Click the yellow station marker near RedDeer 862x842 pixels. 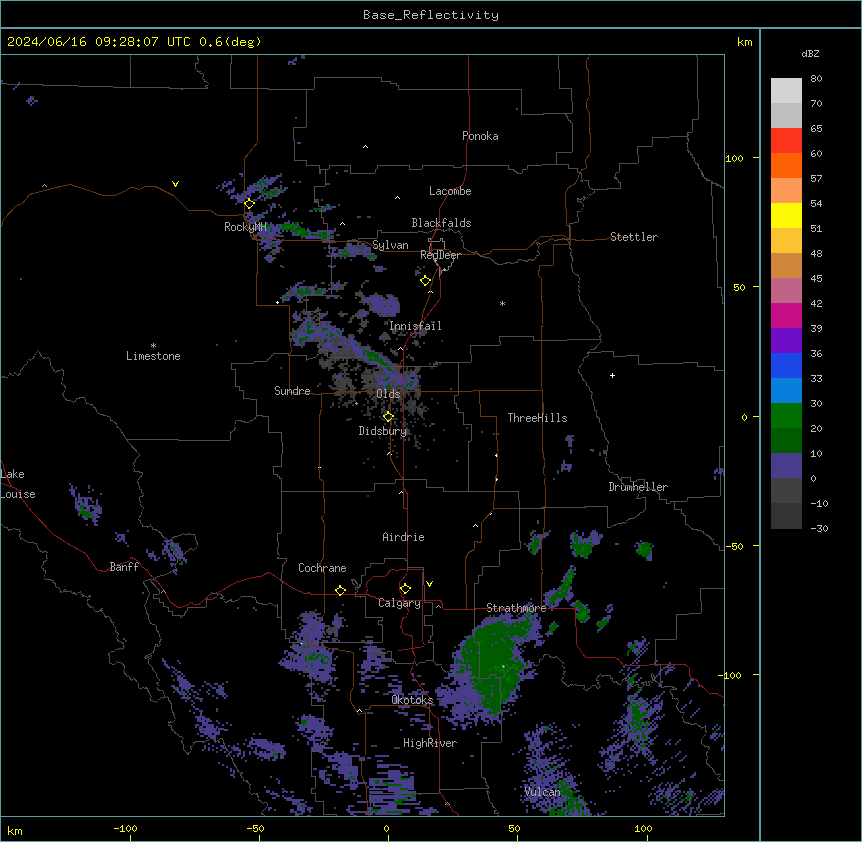tap(425, 281)
